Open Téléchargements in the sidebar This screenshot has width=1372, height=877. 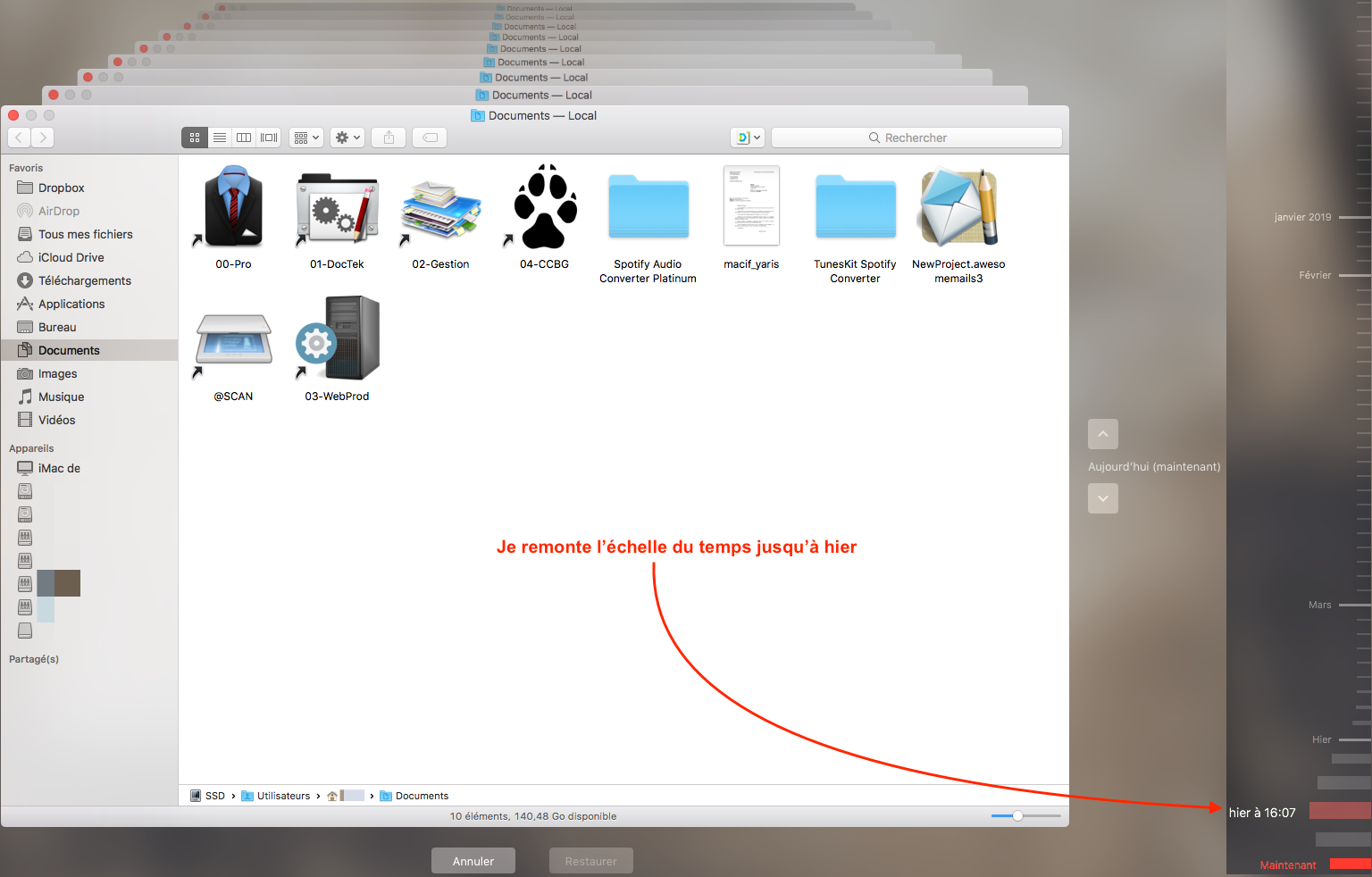coord(84,280)
